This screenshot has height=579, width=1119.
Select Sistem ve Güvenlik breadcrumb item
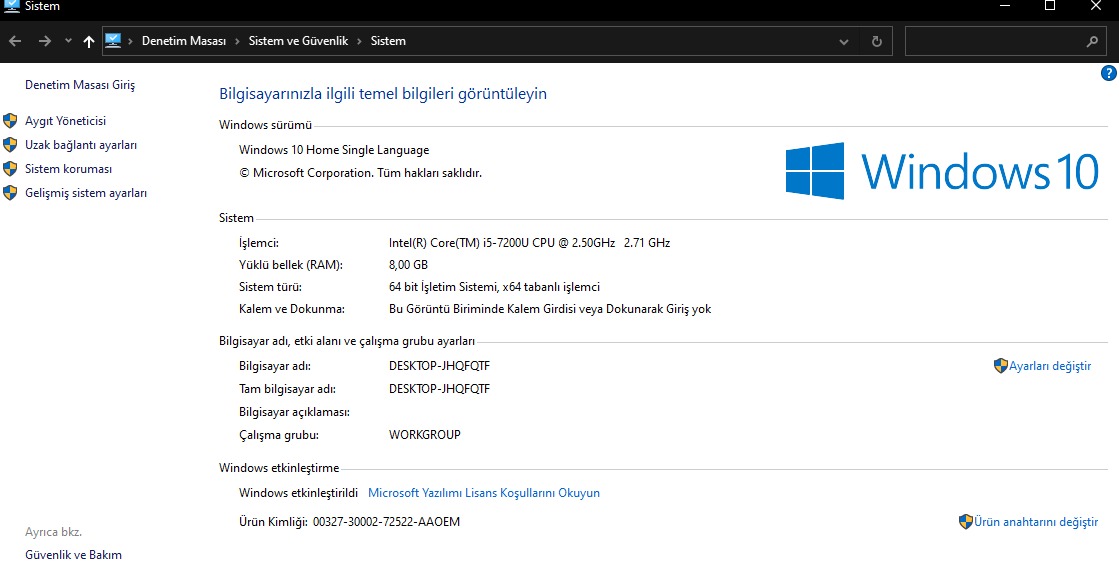coord(298,41)
